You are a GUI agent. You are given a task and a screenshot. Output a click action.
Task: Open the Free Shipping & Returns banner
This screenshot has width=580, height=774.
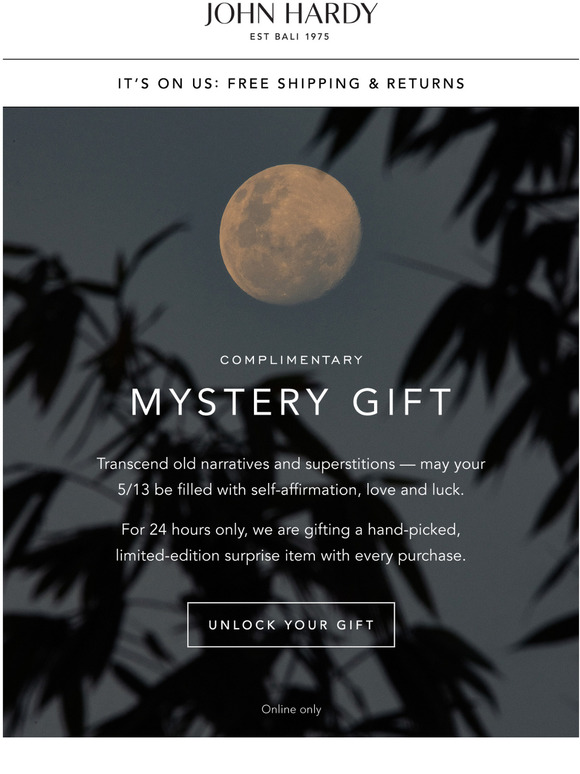[x=291, y=83]
